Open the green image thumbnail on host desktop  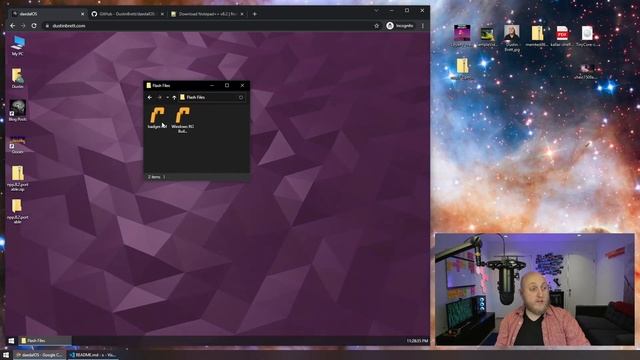point(487,37)
